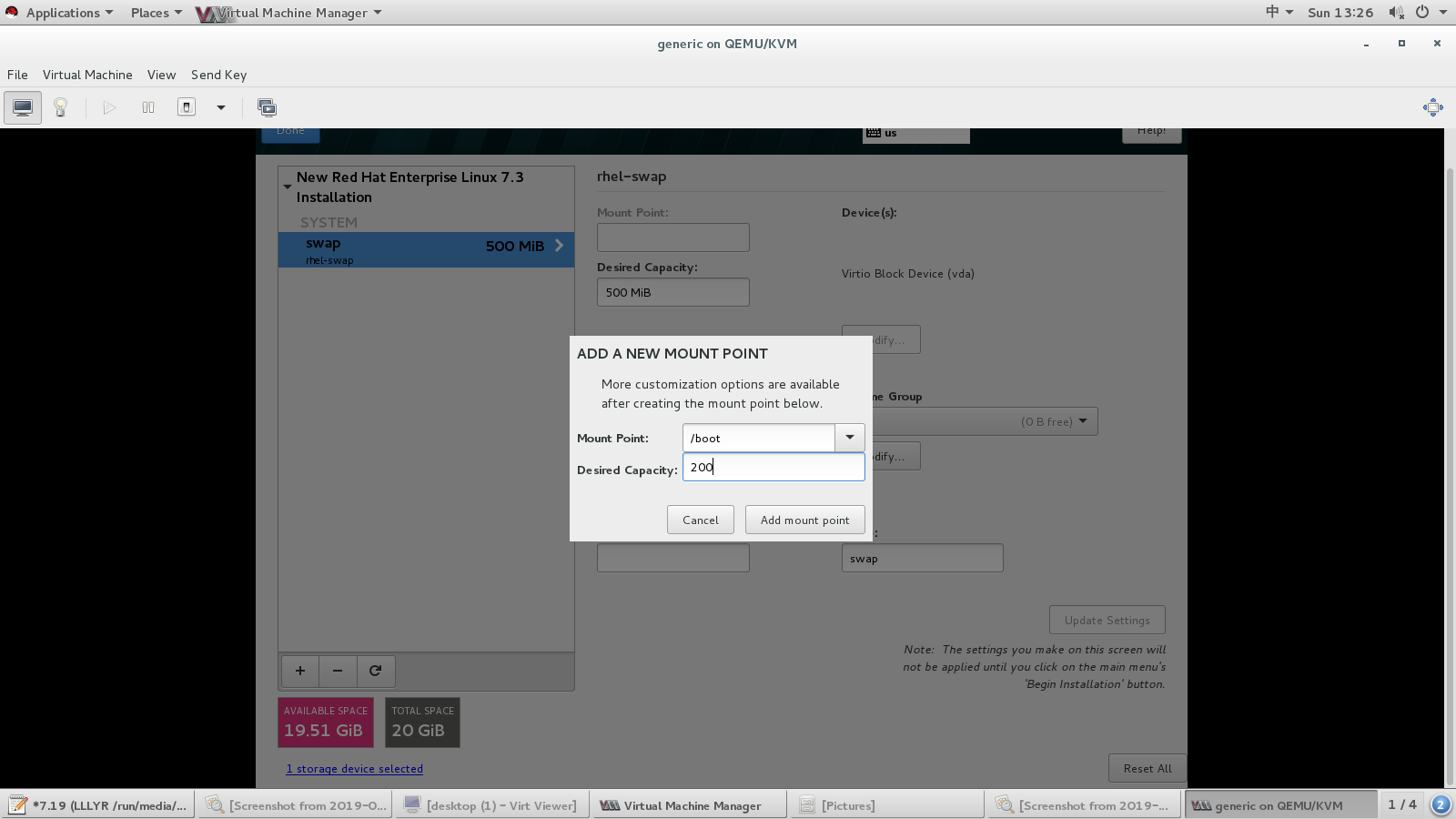Click the /boot mount point field
Image resolution: width=1456 pixels, height=819 pixels.
(x=759, y=438)
